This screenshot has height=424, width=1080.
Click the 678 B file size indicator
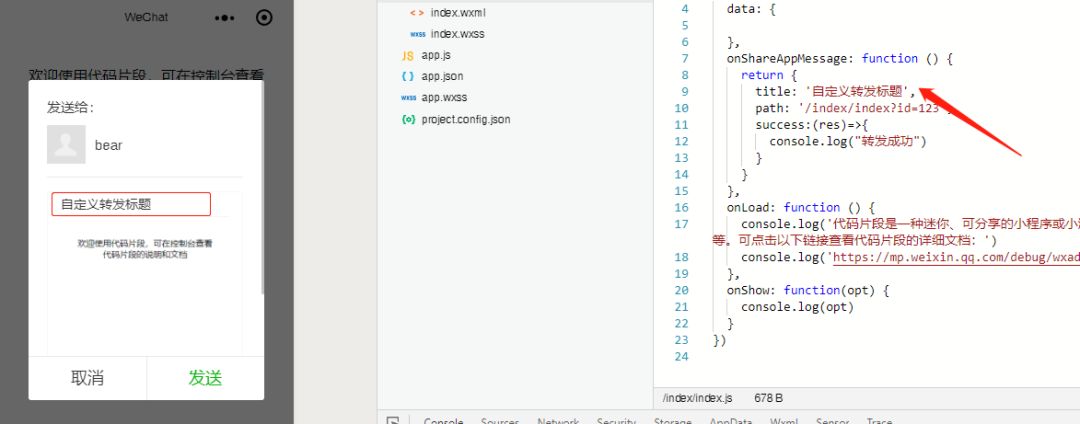[769, 398]
